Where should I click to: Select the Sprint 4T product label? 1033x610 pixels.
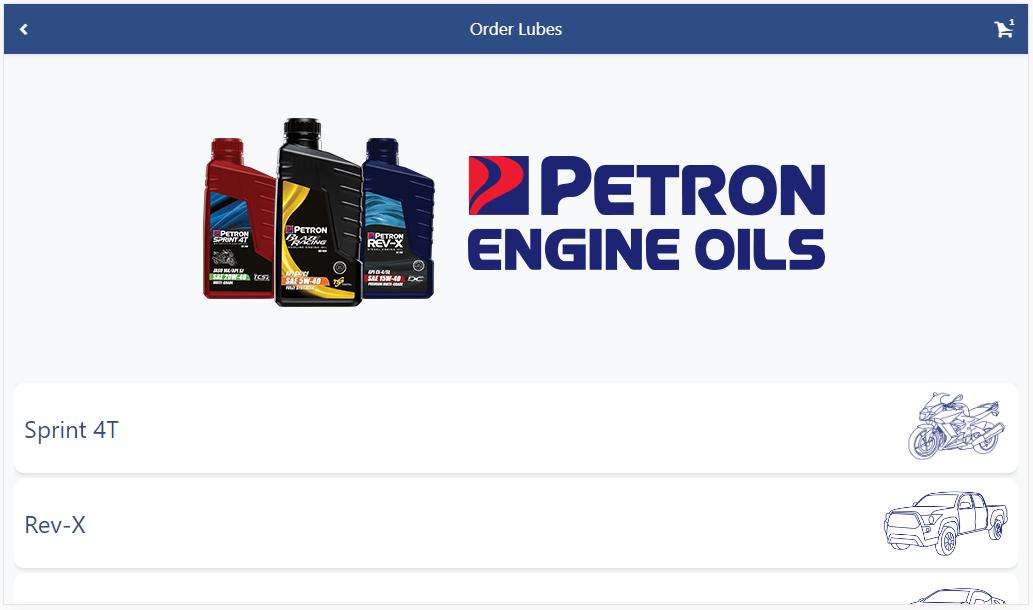click(x=71, y=430)
